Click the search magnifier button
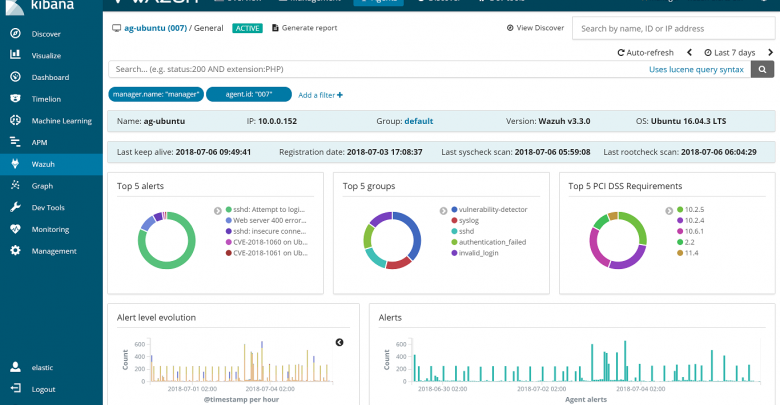The image size is (780, 405). coord(763,70)
